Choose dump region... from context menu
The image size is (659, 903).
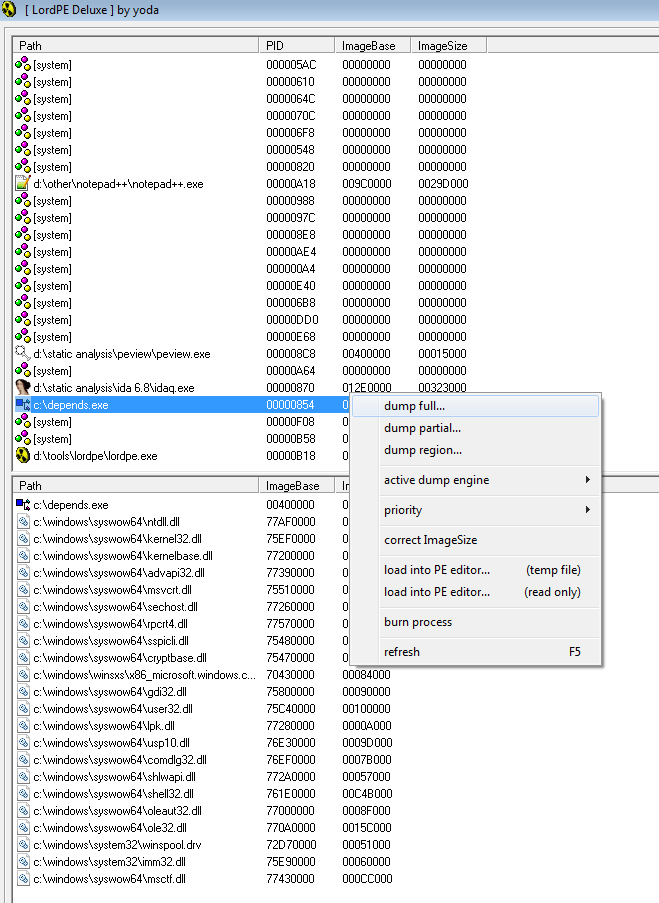(x=475, y=450)
